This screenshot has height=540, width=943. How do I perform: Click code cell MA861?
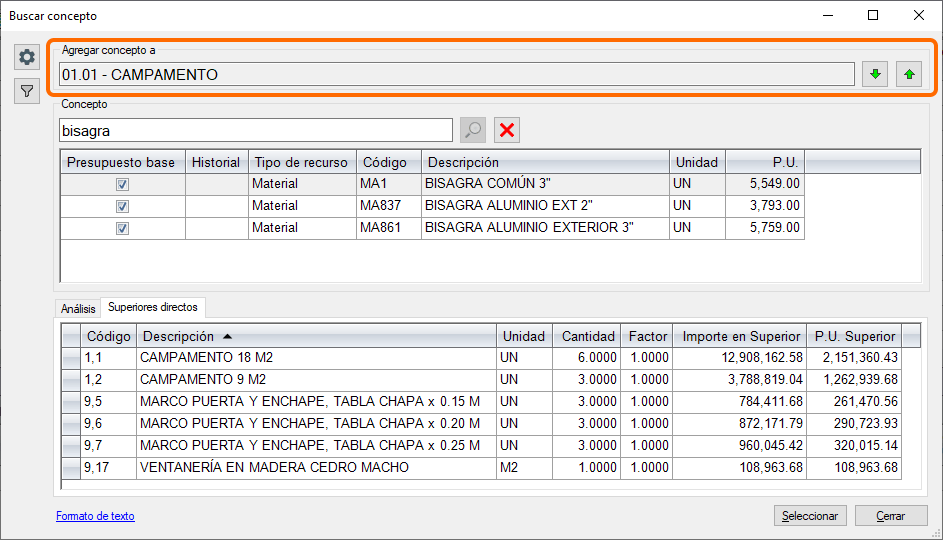pos(389,228)
